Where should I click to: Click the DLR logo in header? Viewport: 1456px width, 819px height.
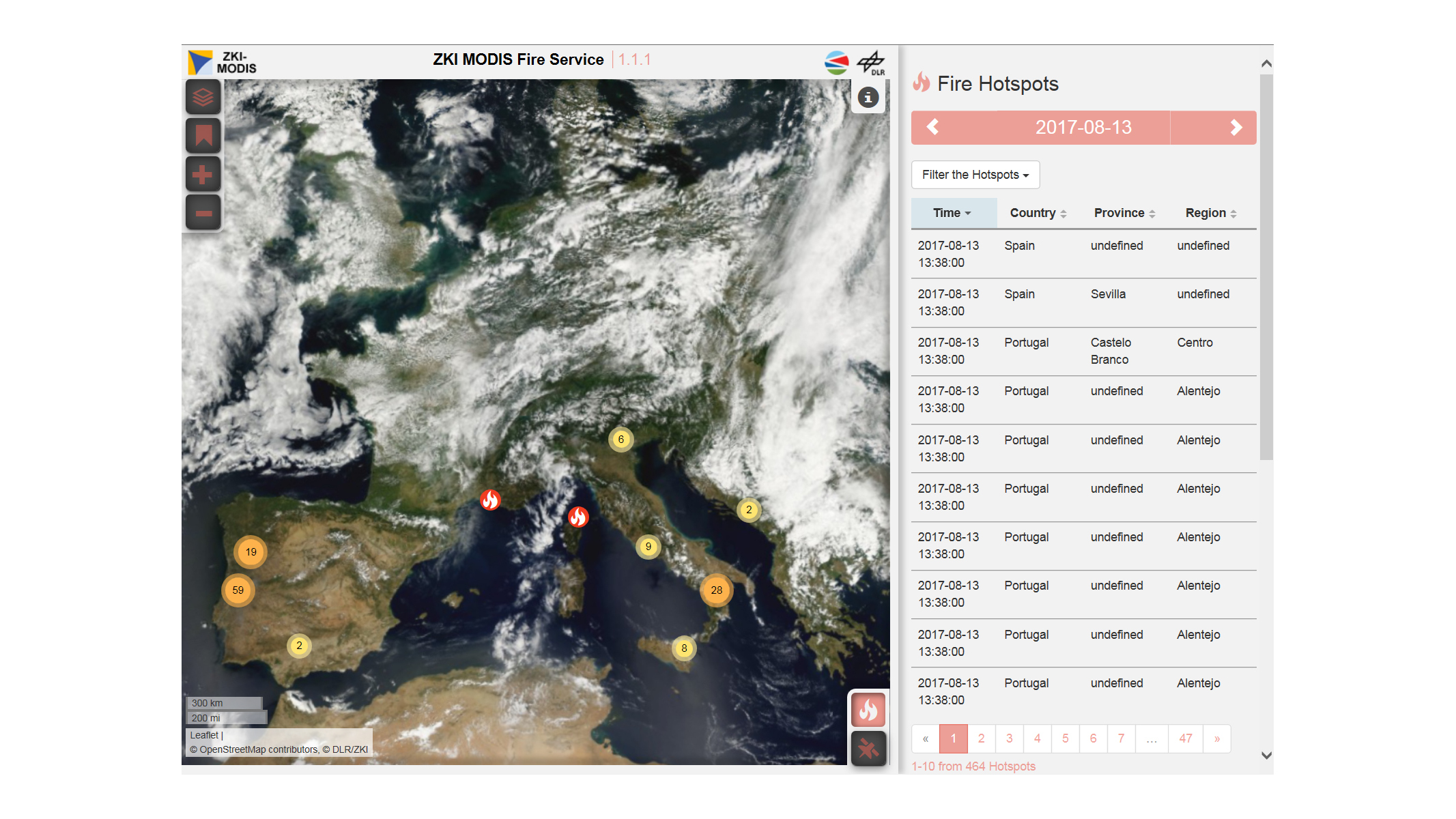coord(871,62)
